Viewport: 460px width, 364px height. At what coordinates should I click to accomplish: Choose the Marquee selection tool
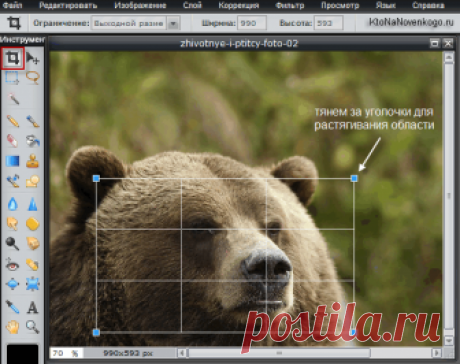pyautogui.click(x=12, y=78)
